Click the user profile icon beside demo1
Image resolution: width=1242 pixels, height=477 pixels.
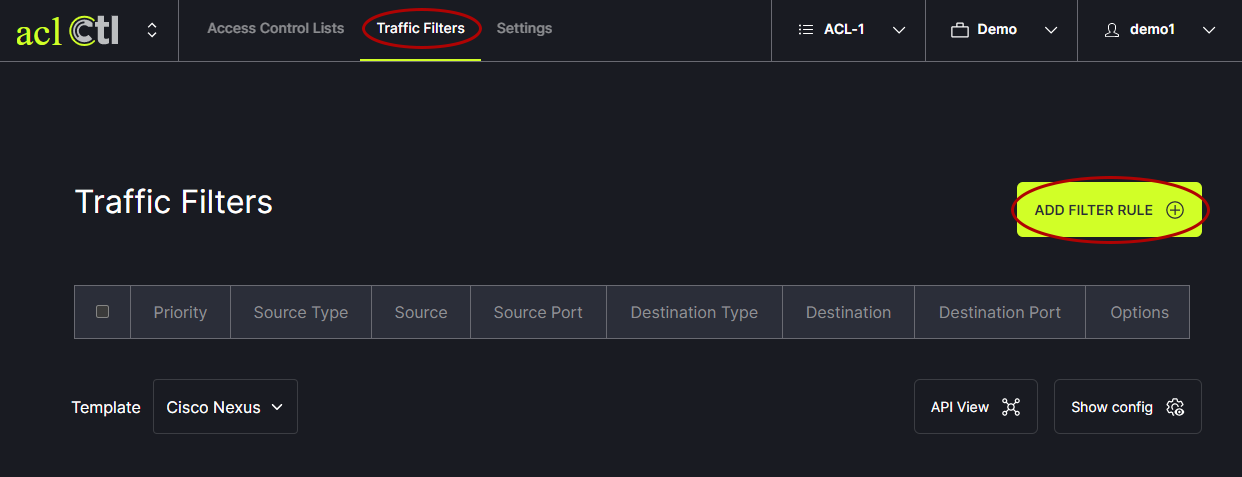coord(1112,30)
